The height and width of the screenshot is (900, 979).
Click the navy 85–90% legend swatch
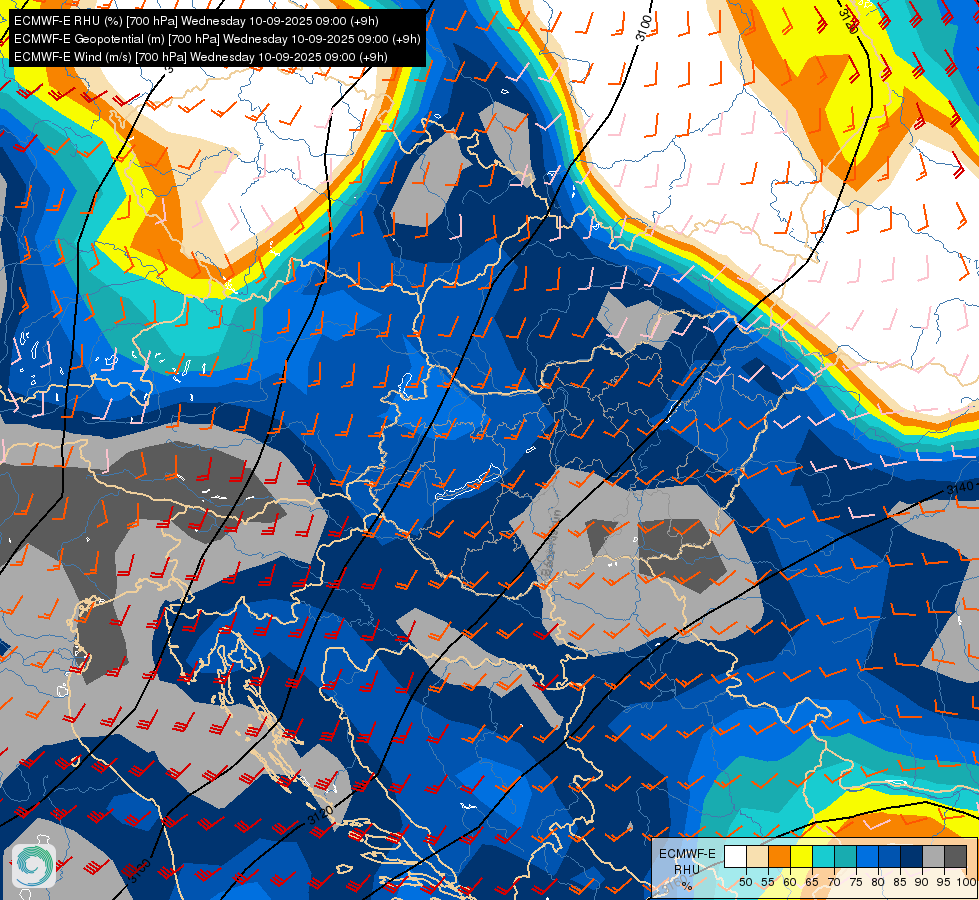pos(912,856)
